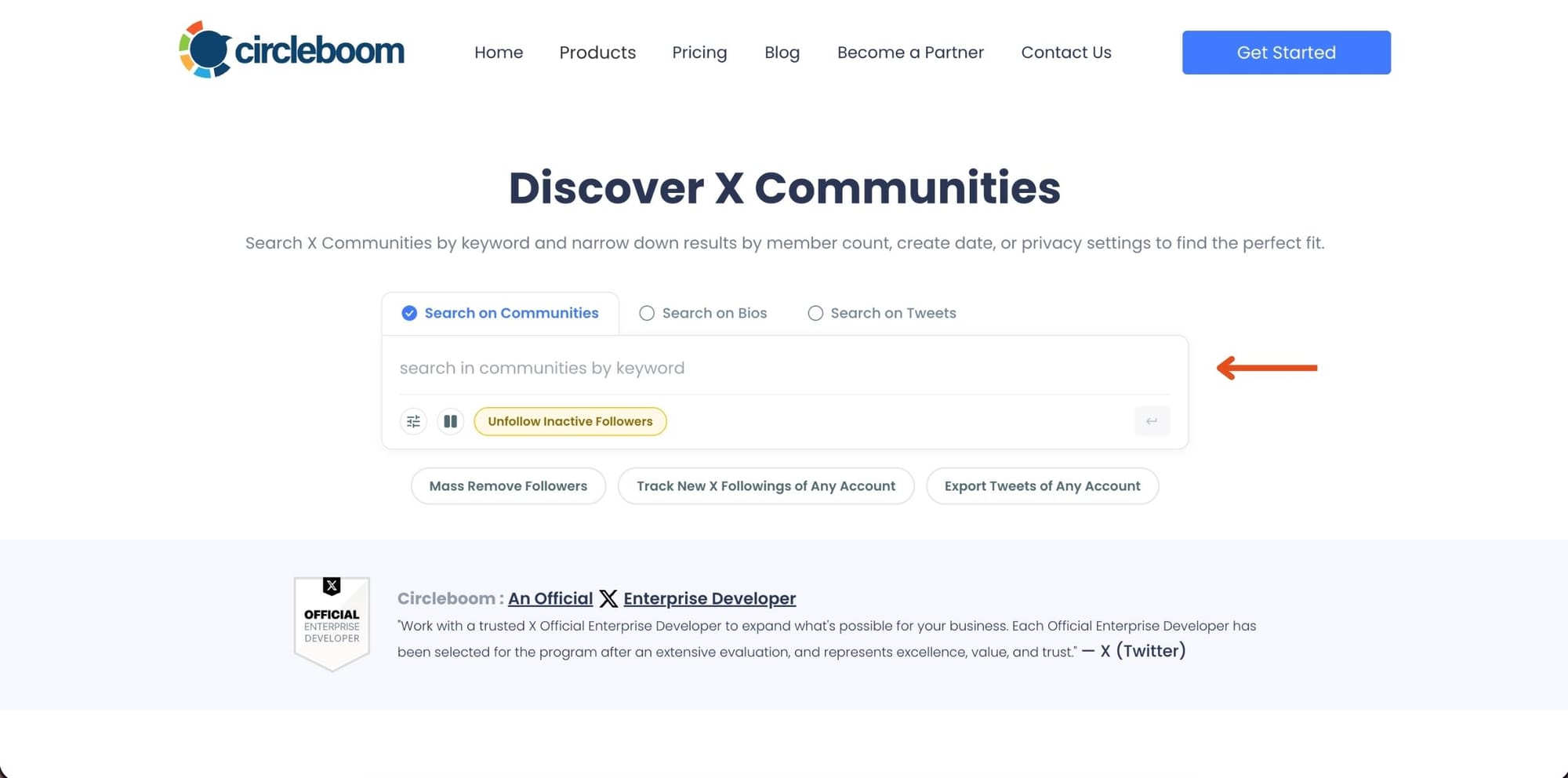Viewport: 1568px width, 778px height.
Task: Open the An Official link
Action: pos(550,598)
